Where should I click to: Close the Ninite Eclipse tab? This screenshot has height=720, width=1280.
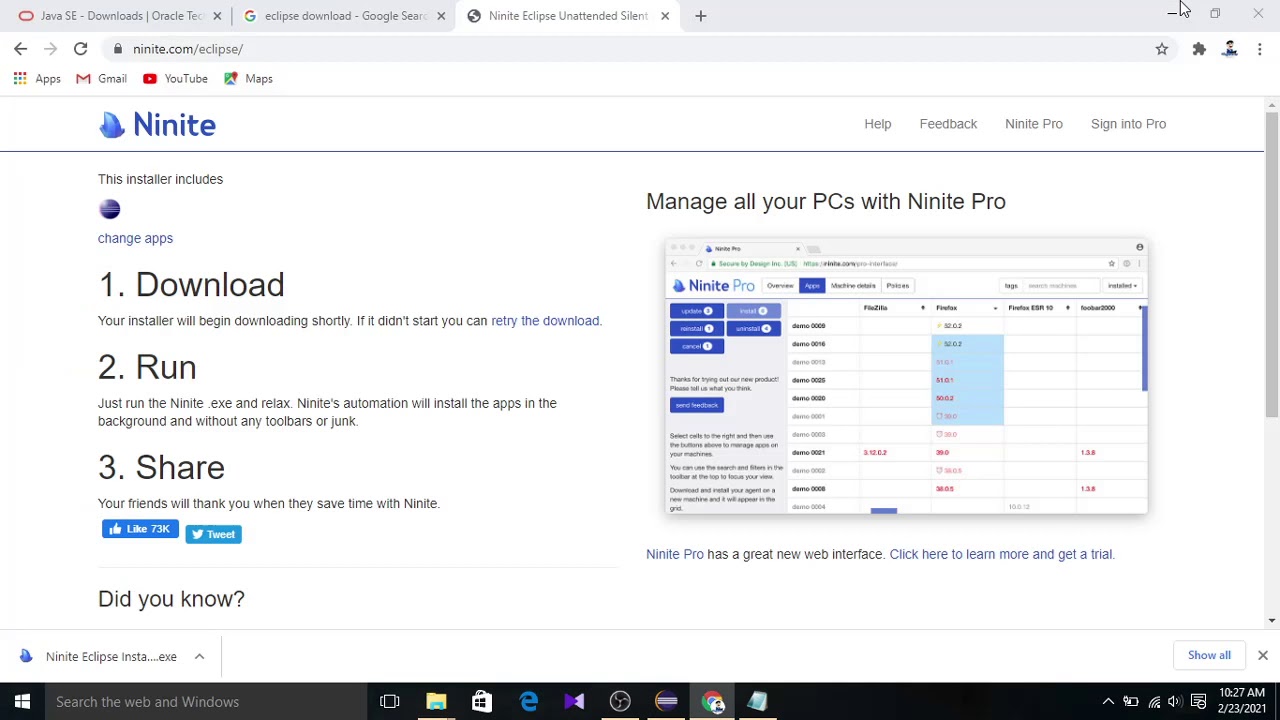point(665,16)
